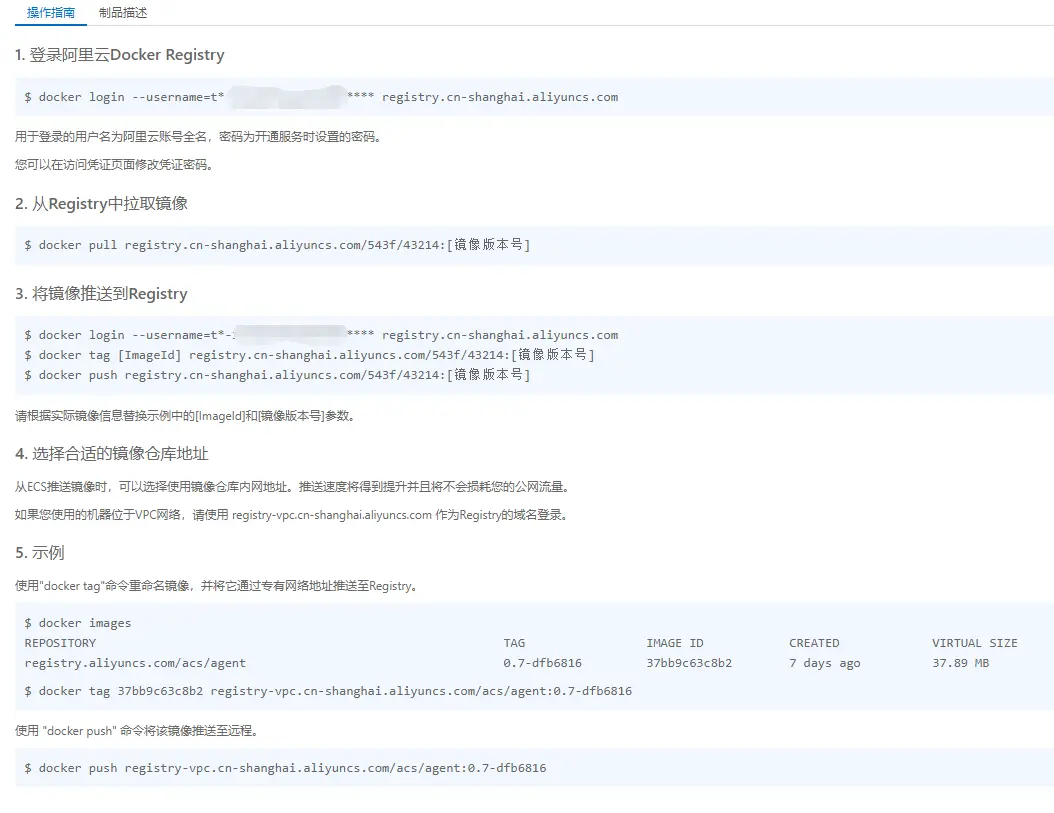Select the docker login line in section 3
1054x813 pixels.
coord(320,335)
